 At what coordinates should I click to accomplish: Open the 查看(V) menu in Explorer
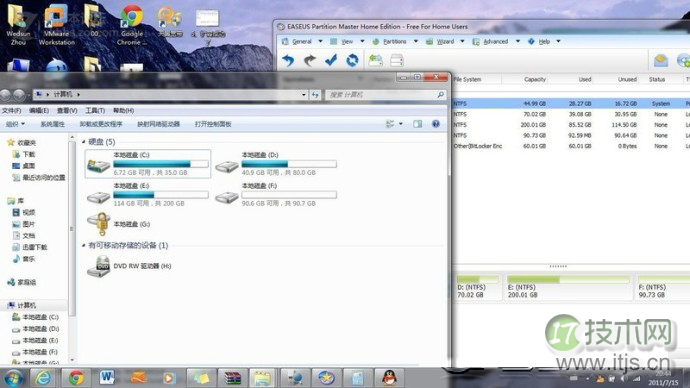tap(67, 110)
